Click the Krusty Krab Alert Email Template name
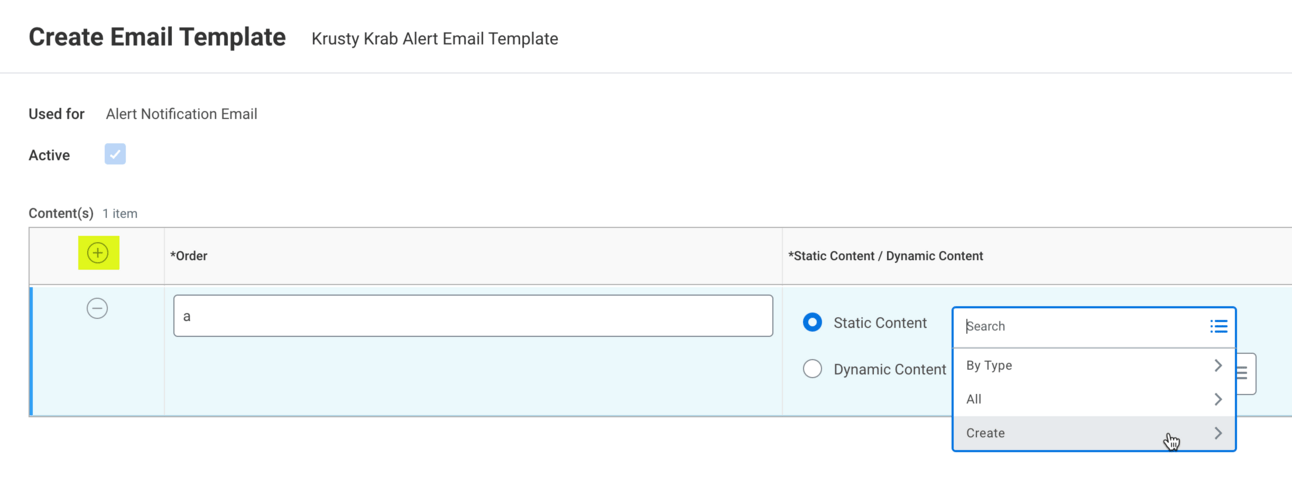Viewport: 1292px width, 495px height. coord(435,39)
